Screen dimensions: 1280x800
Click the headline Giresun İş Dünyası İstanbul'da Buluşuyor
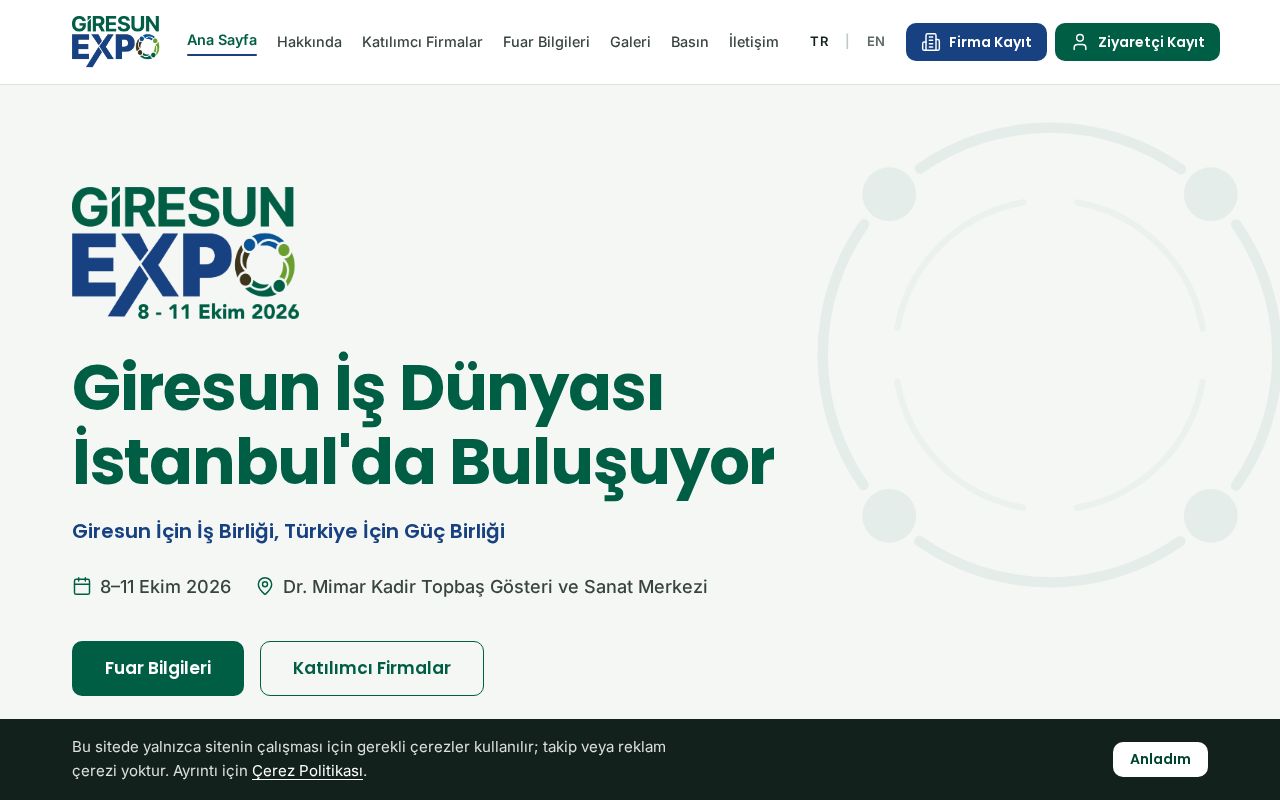click(x=423, y=425)
